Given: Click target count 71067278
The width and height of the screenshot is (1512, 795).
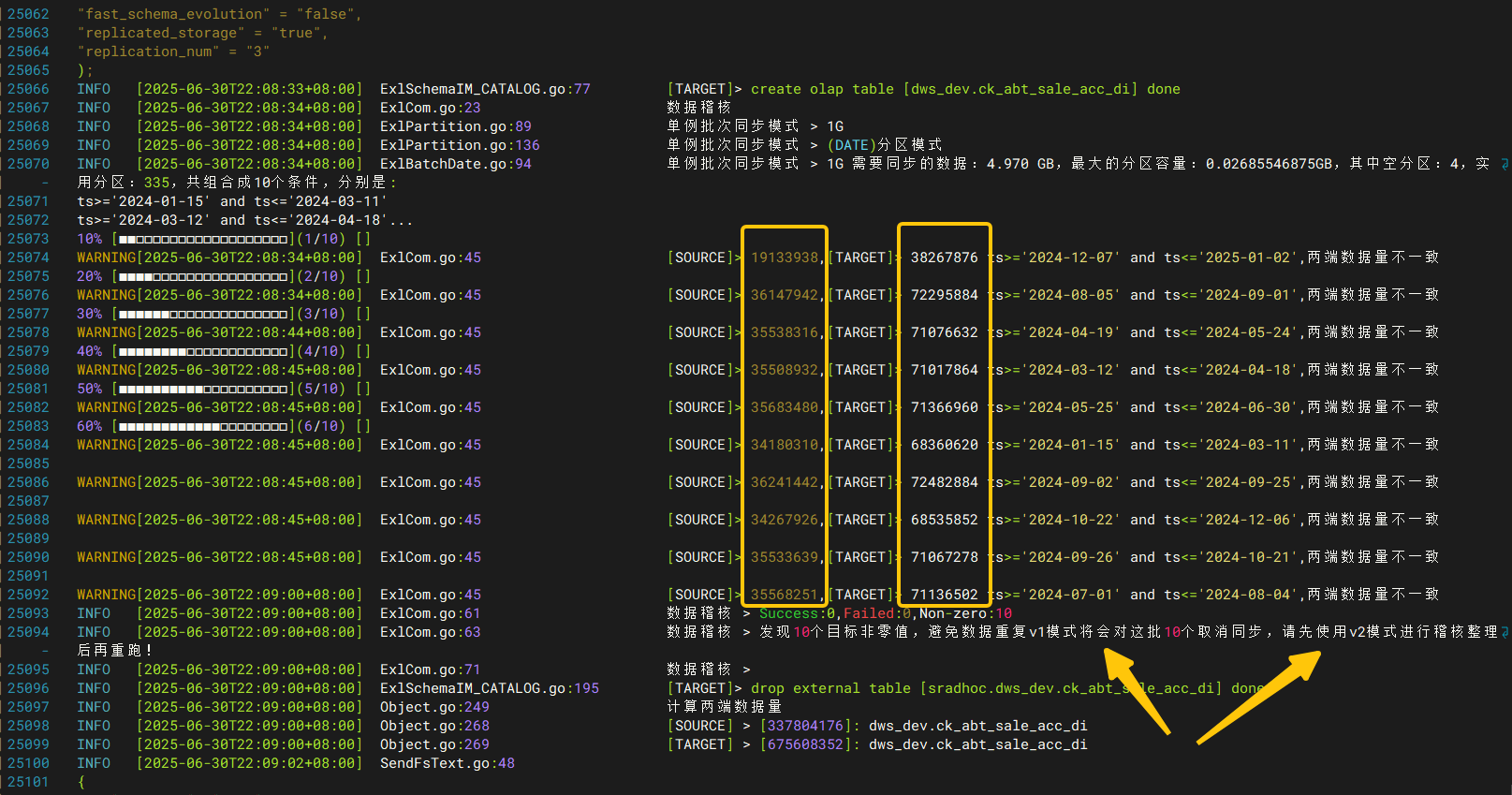Looking at the screenshot, I should point(945,557).
